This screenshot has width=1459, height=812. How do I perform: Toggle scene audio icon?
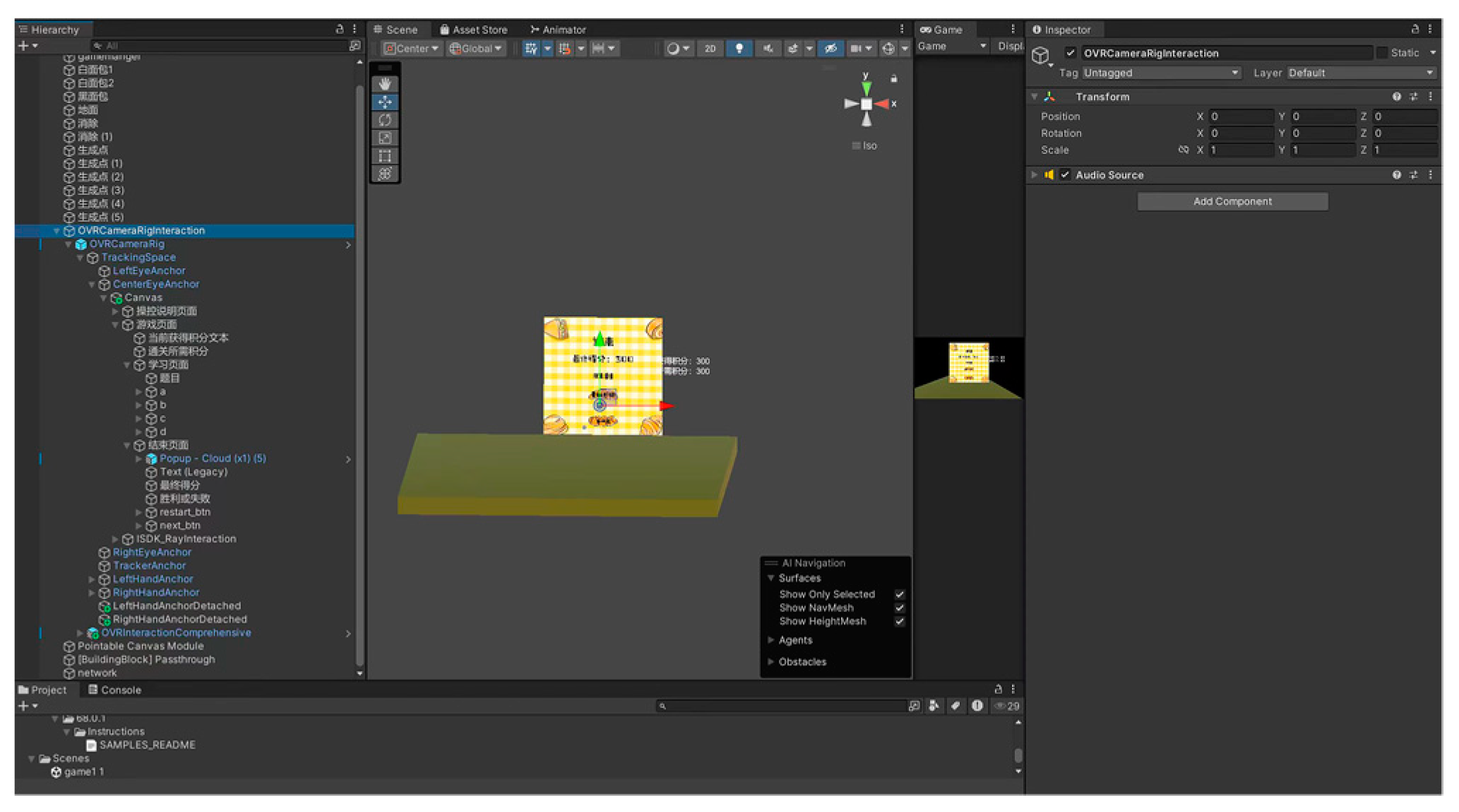768,48
